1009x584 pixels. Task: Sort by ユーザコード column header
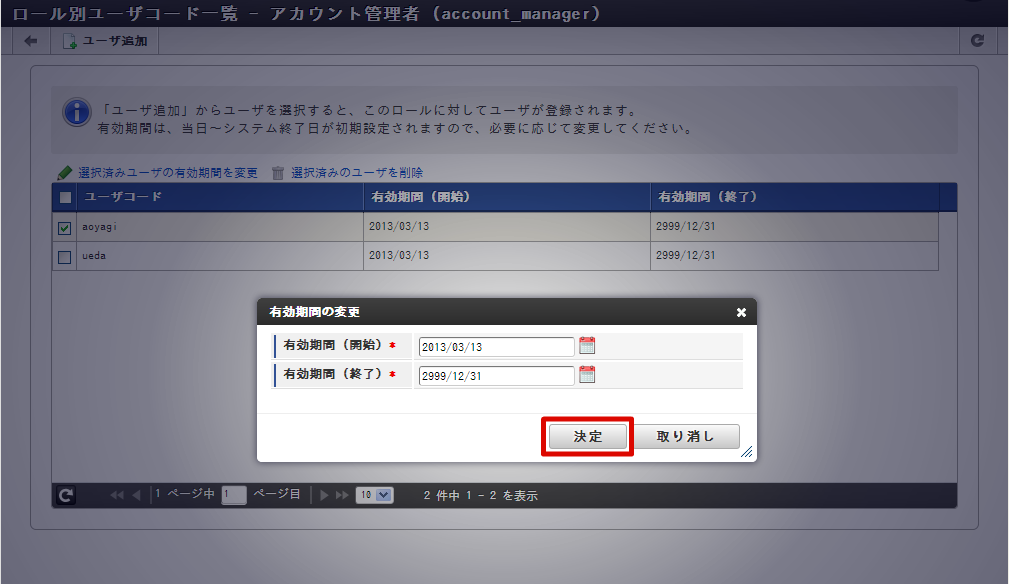coord(220,197)
